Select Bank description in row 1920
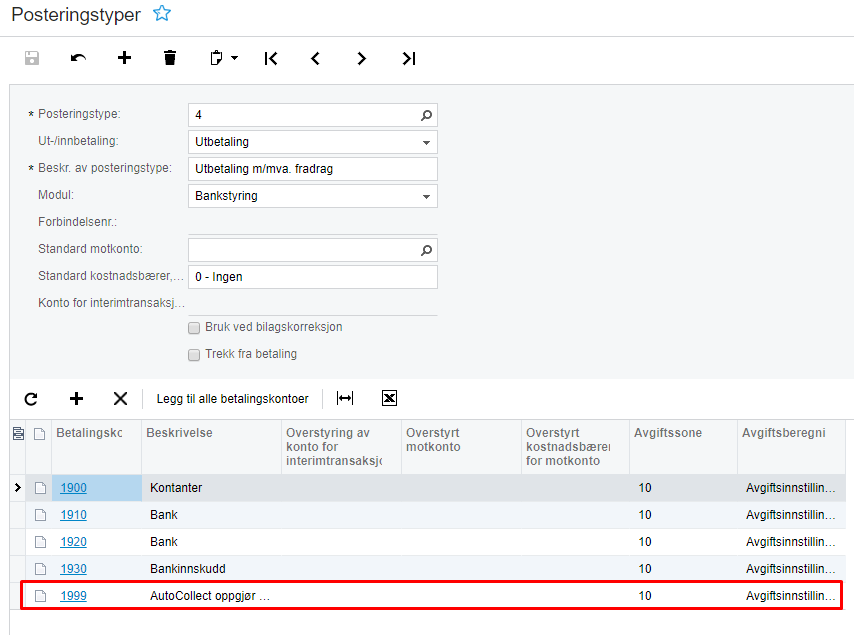 pyautogui.click(x=211, y=542)
